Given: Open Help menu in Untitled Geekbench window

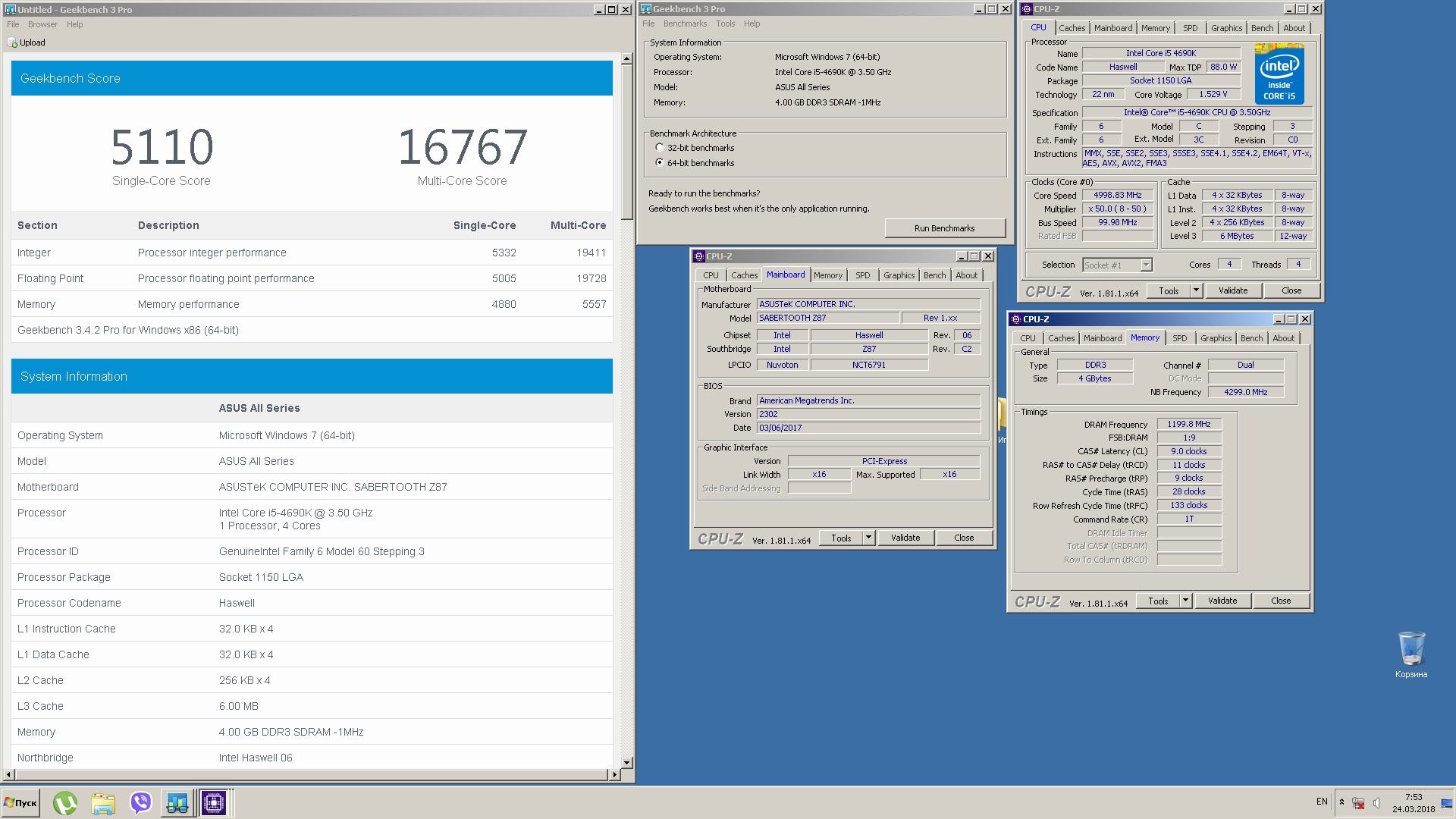Looking at the screenshot, I should click(74, 24).
